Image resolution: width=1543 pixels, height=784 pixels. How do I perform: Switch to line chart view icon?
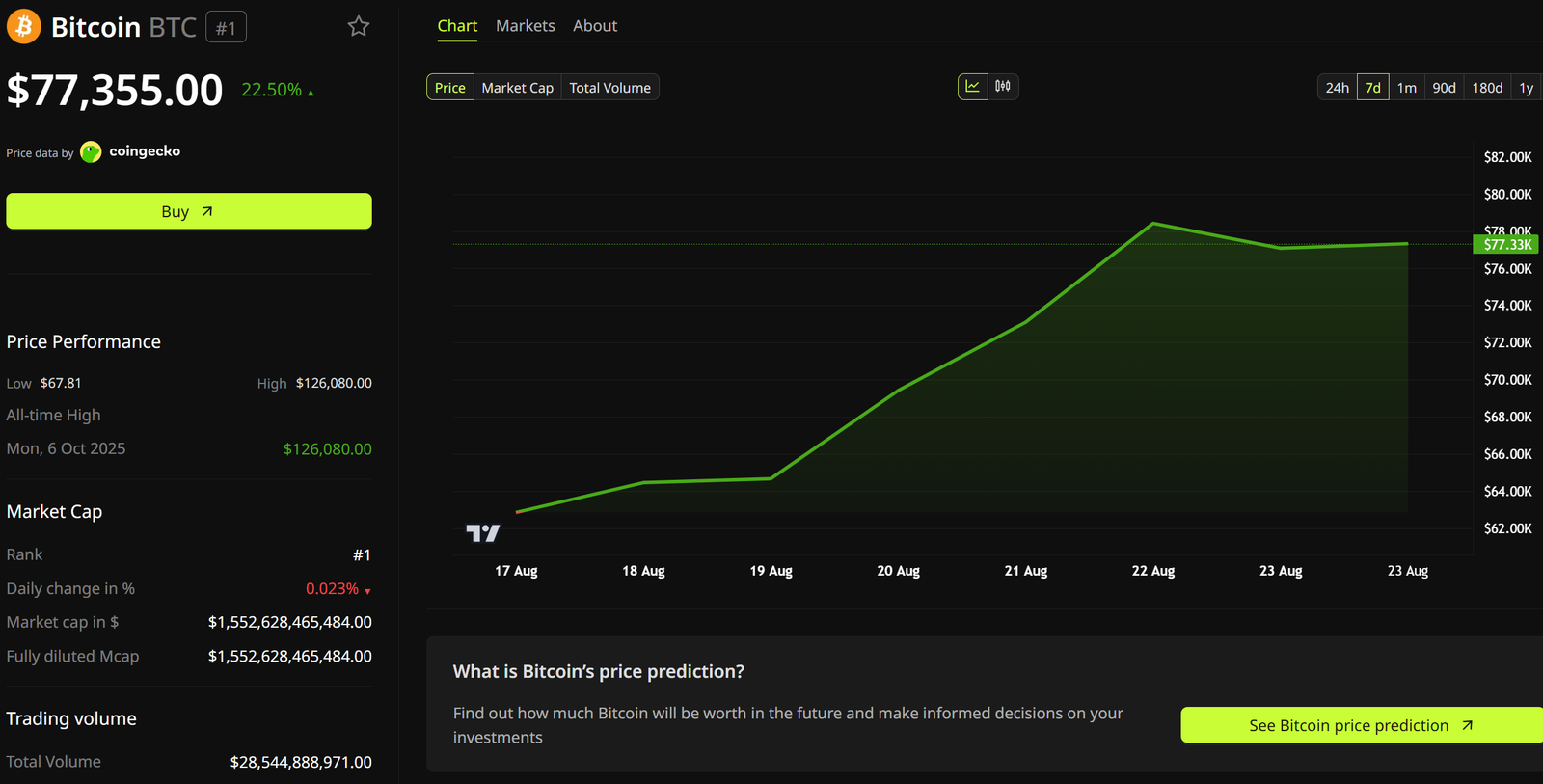(972, 87)
